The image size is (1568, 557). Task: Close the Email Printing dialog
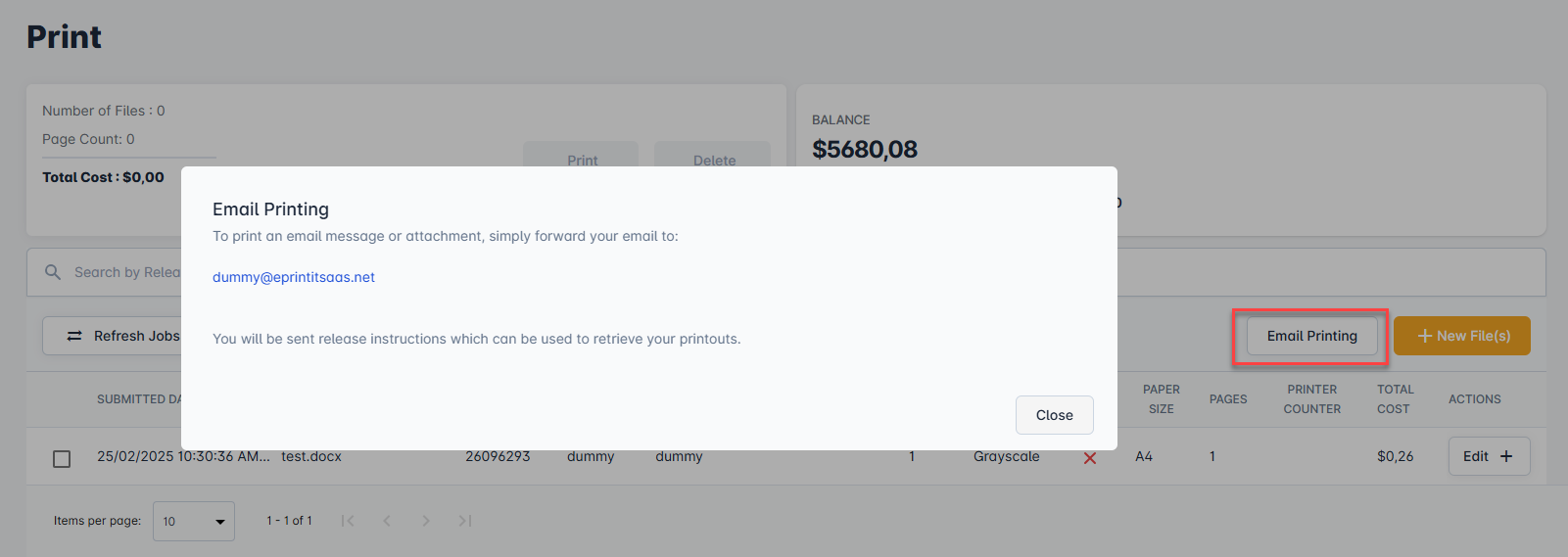pyautogui.click(x=1054, y=415)
